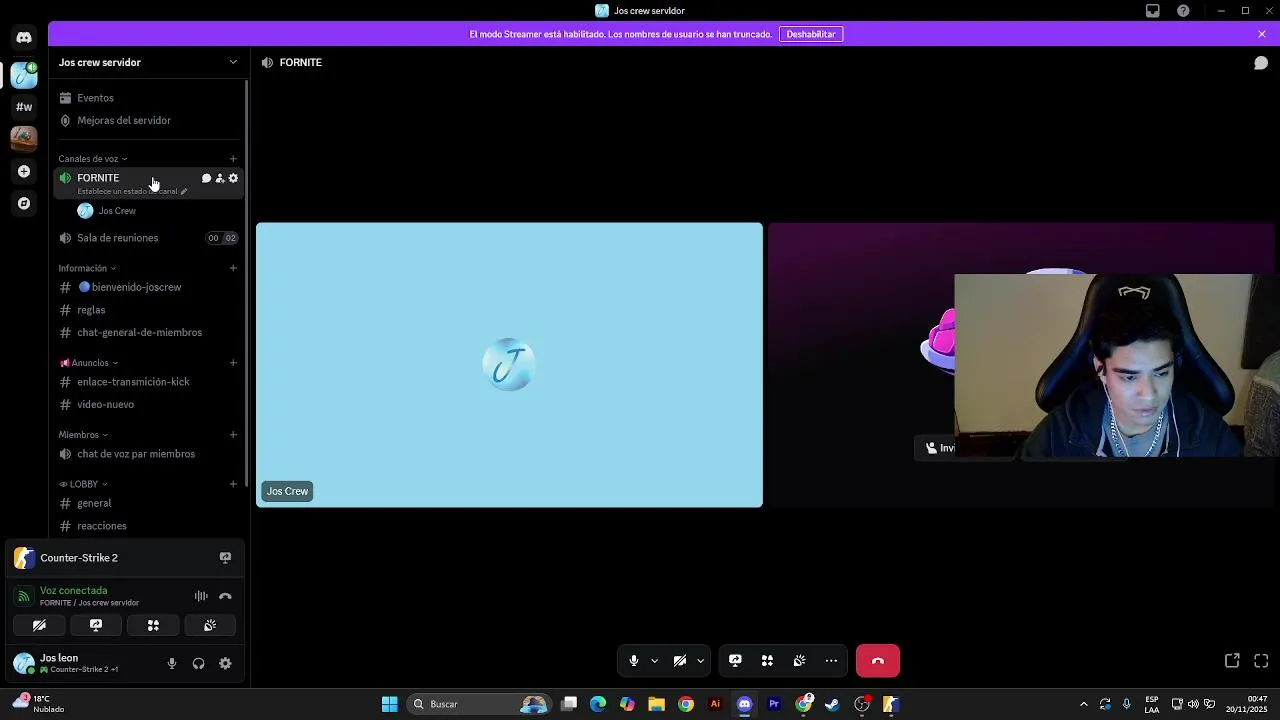The height and width of the screenshot is (720, 1280).
Task: Collapse the LOBBY category
Action: point(83,484)
